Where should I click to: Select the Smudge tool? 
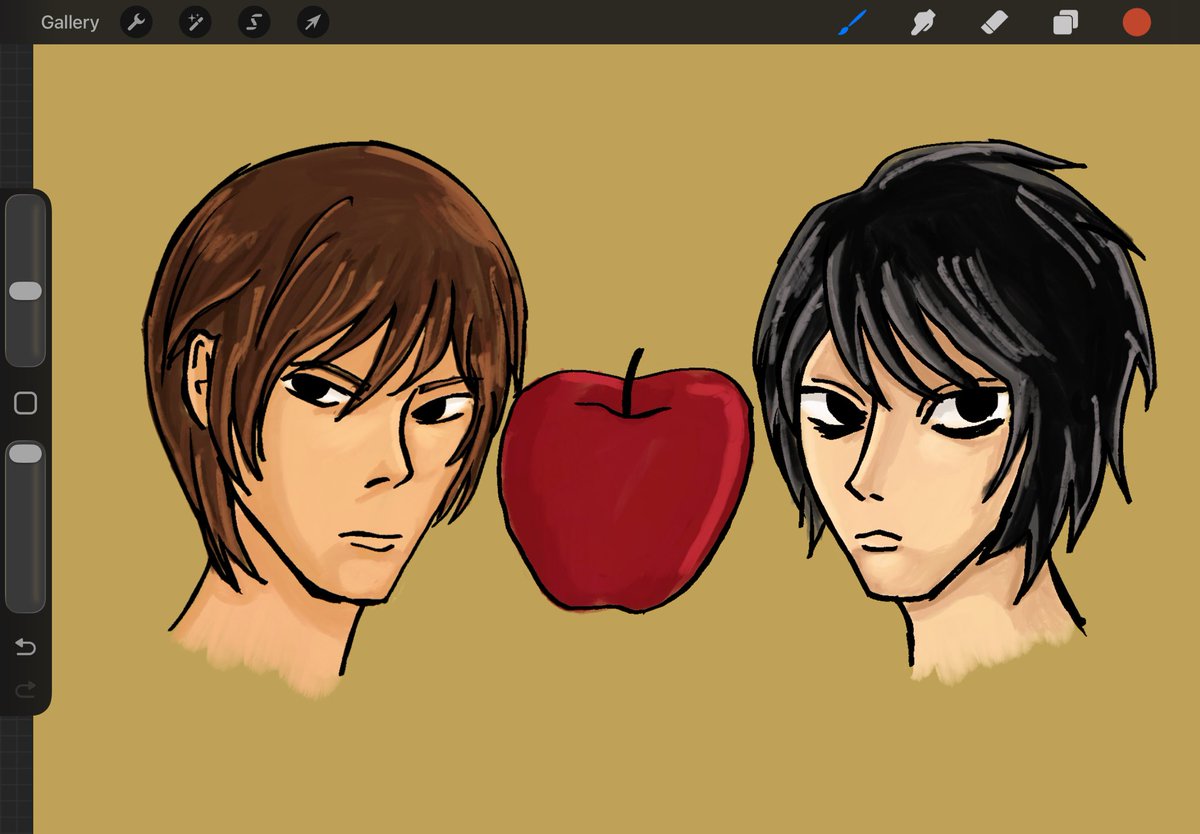pyautogui.click(x=923, y=22)
